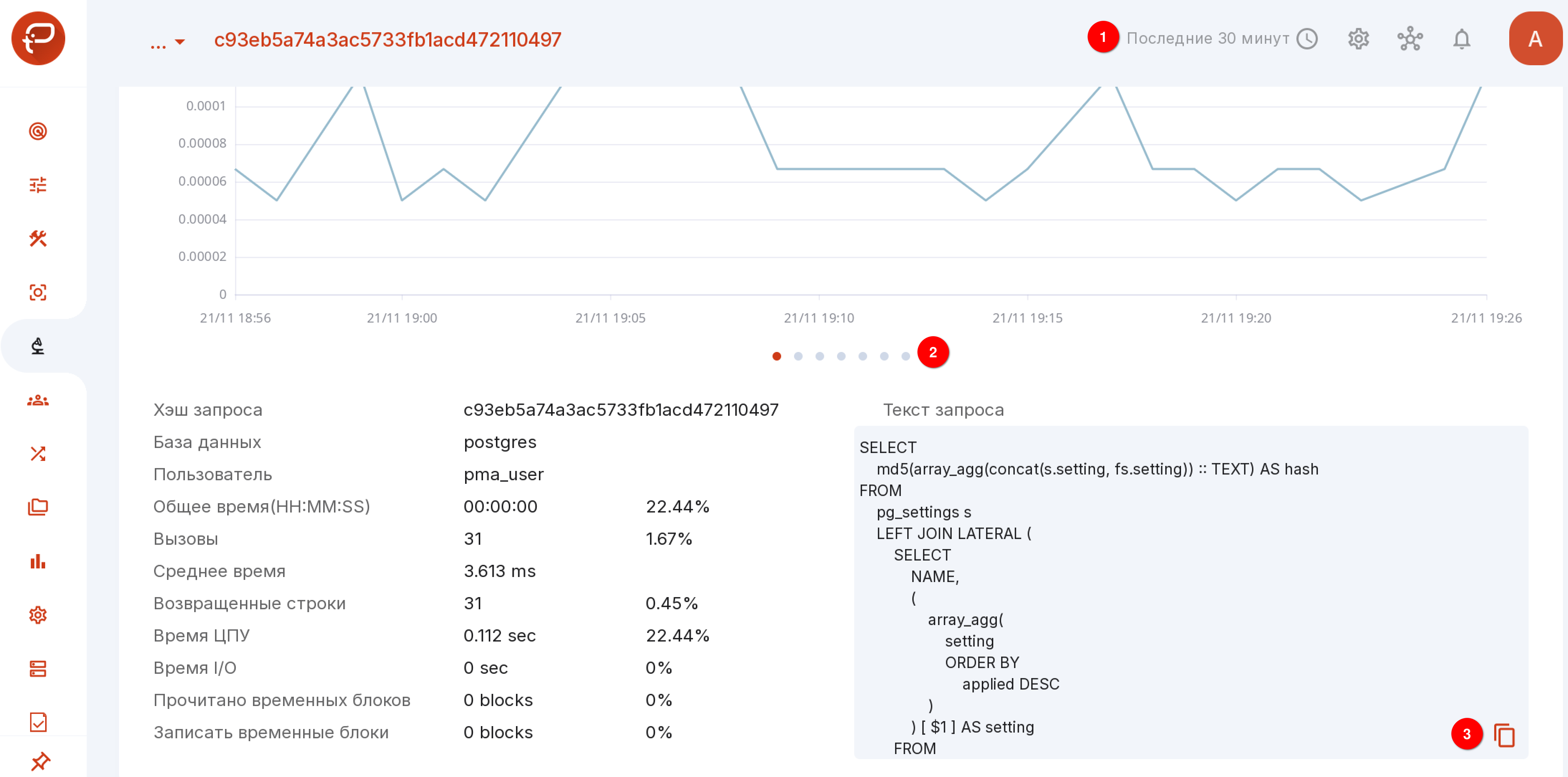1568x777 pixels.
Task: Click the '0.00006' chart y-axis label
Action: (202, 181)
